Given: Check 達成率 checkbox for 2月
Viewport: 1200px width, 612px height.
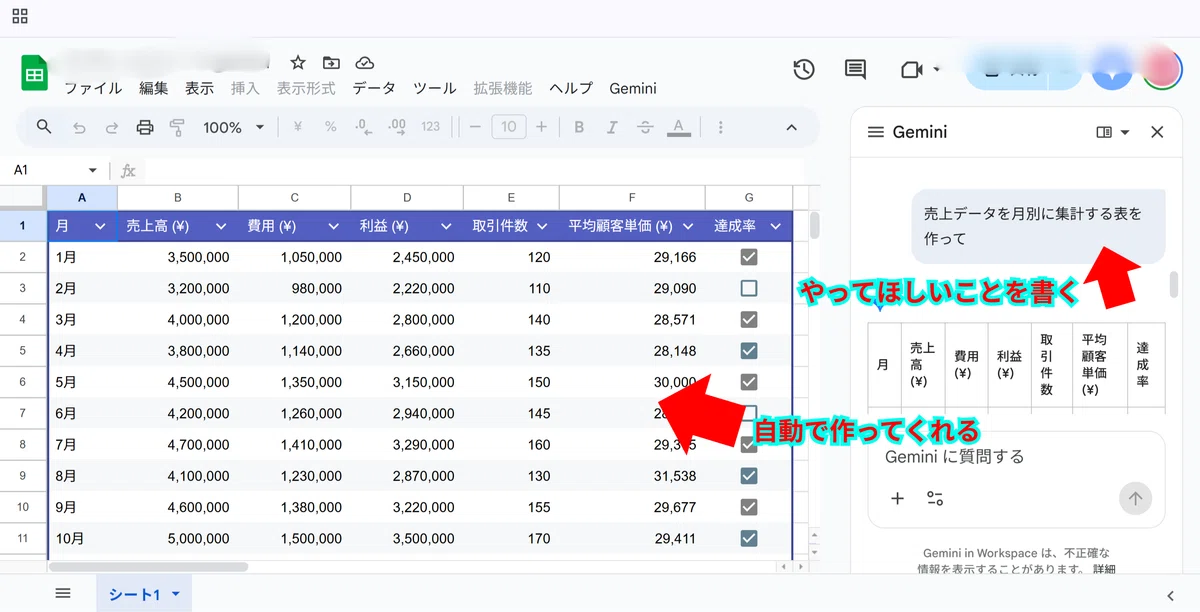Looking at the screenshot, I should tap(749, 288).
